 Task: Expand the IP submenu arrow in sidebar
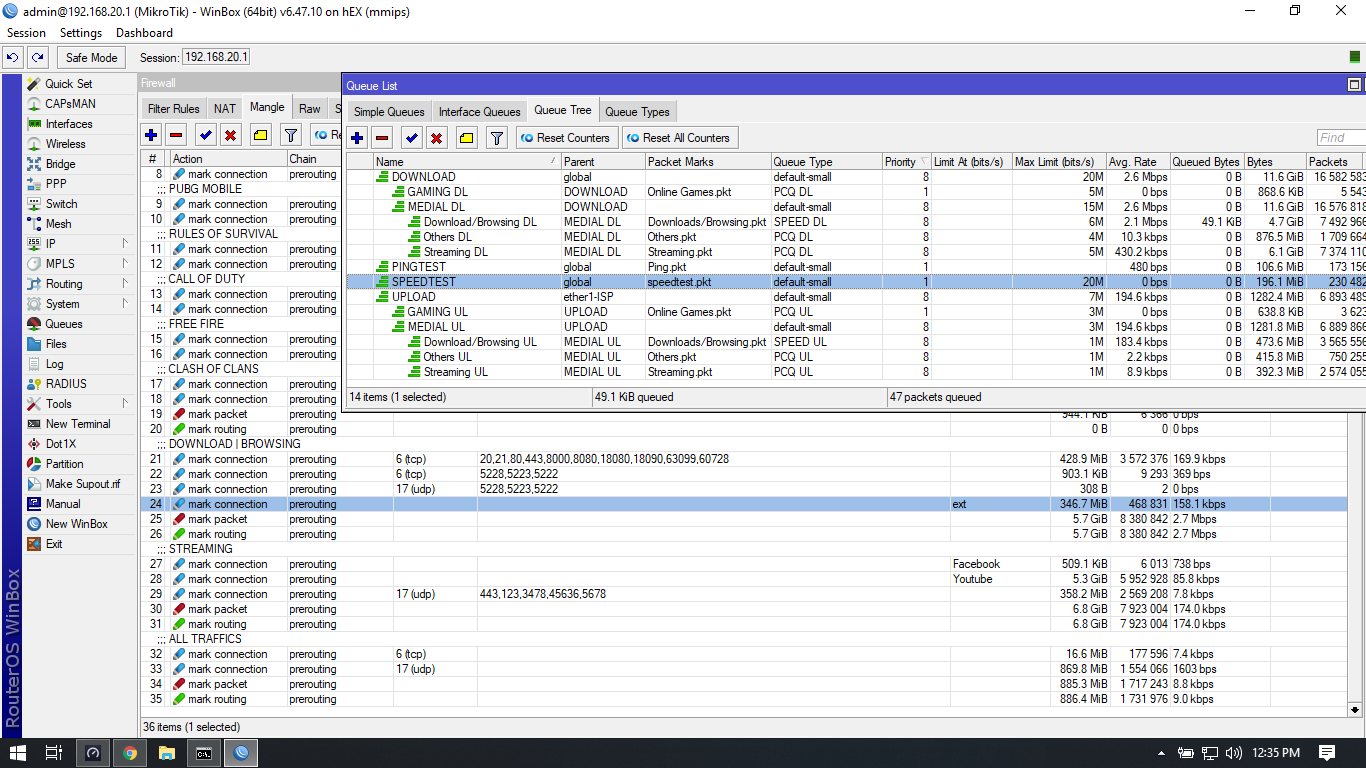pyautogui.click(x=125, y=244)
